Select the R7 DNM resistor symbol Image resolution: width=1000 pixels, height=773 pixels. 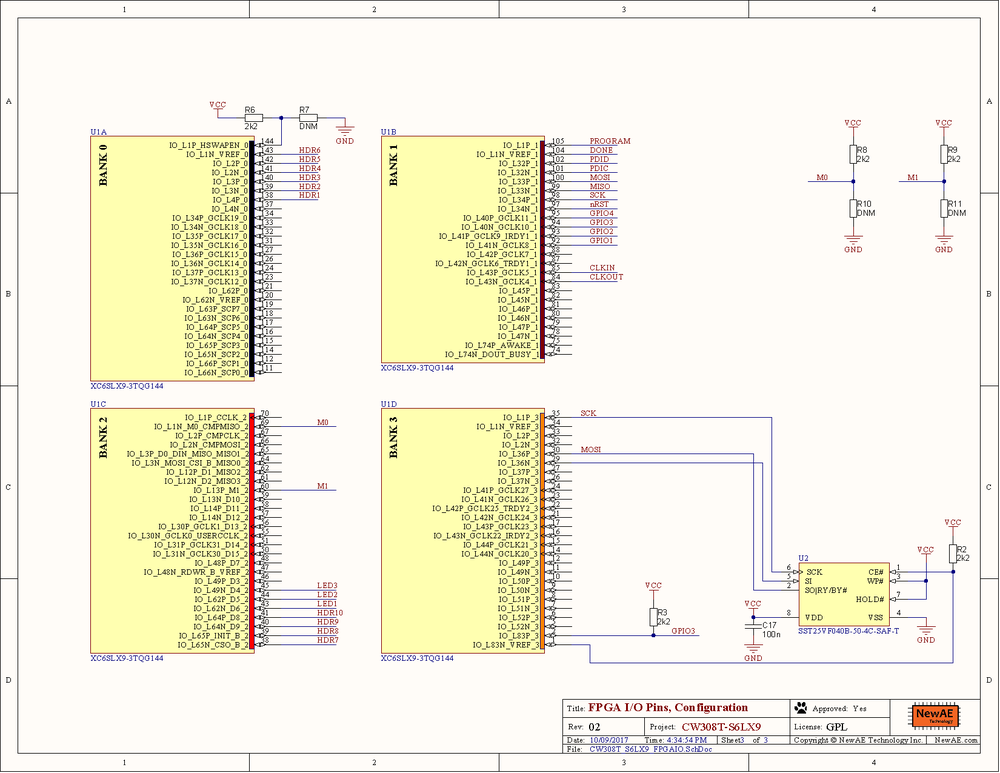pos(309,118)
